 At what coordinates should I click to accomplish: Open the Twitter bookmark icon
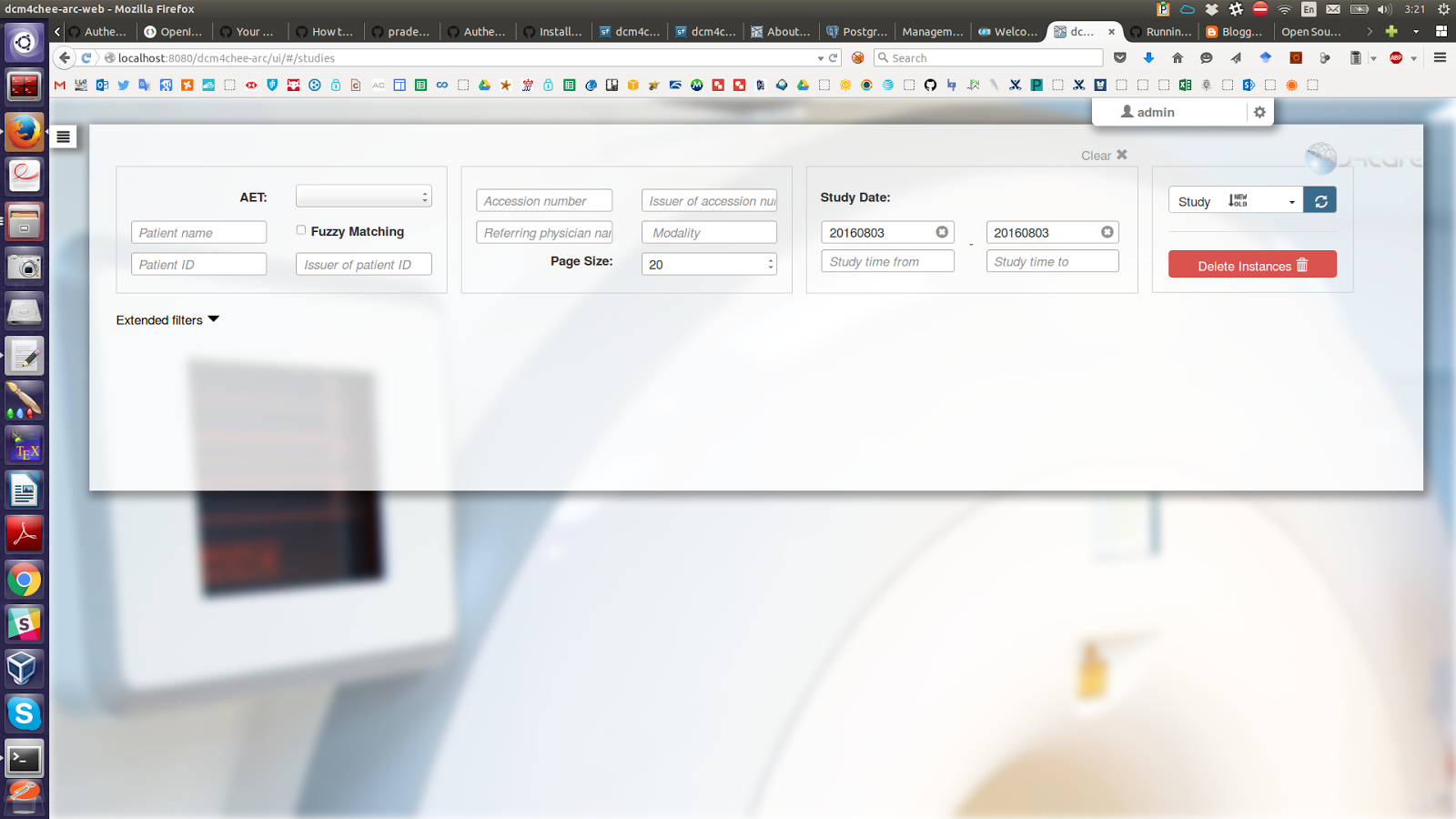pos(123,85)
